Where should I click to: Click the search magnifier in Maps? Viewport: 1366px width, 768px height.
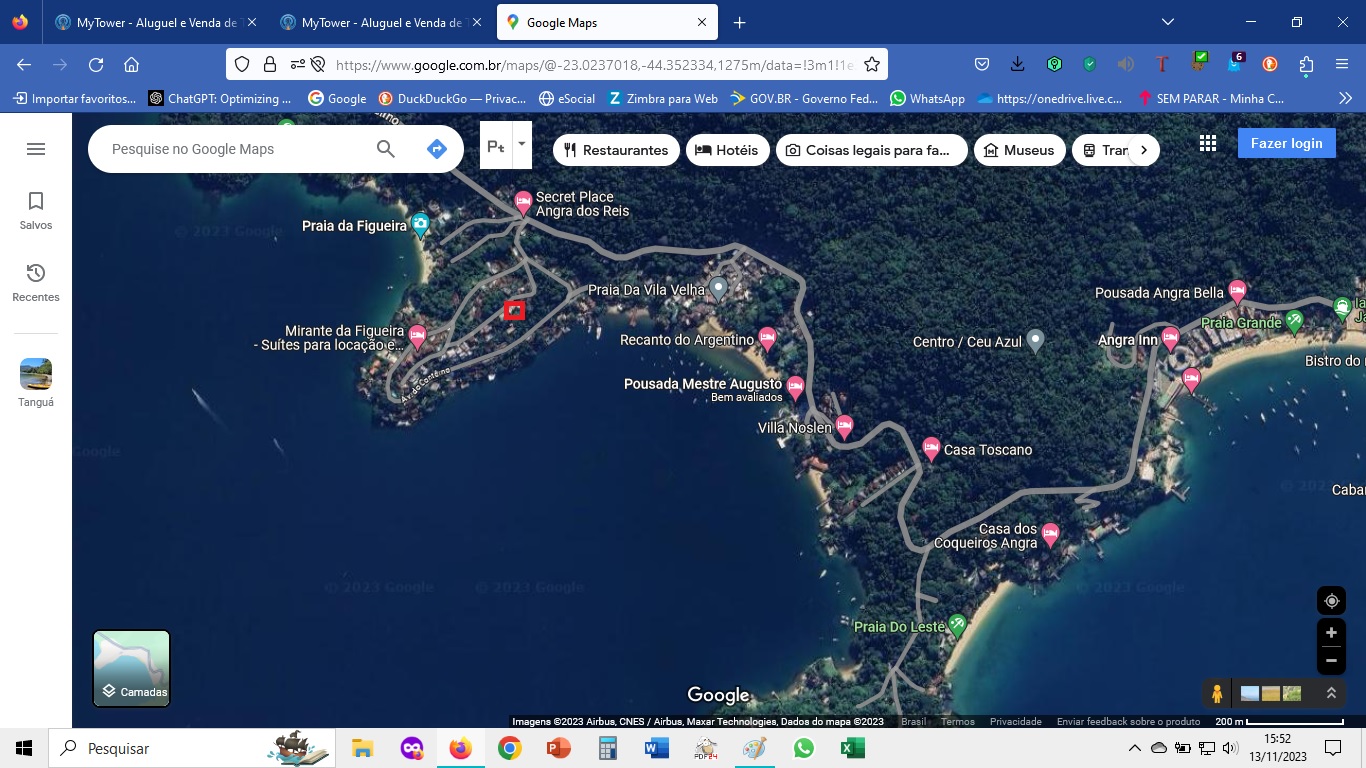tap(386, 149)
